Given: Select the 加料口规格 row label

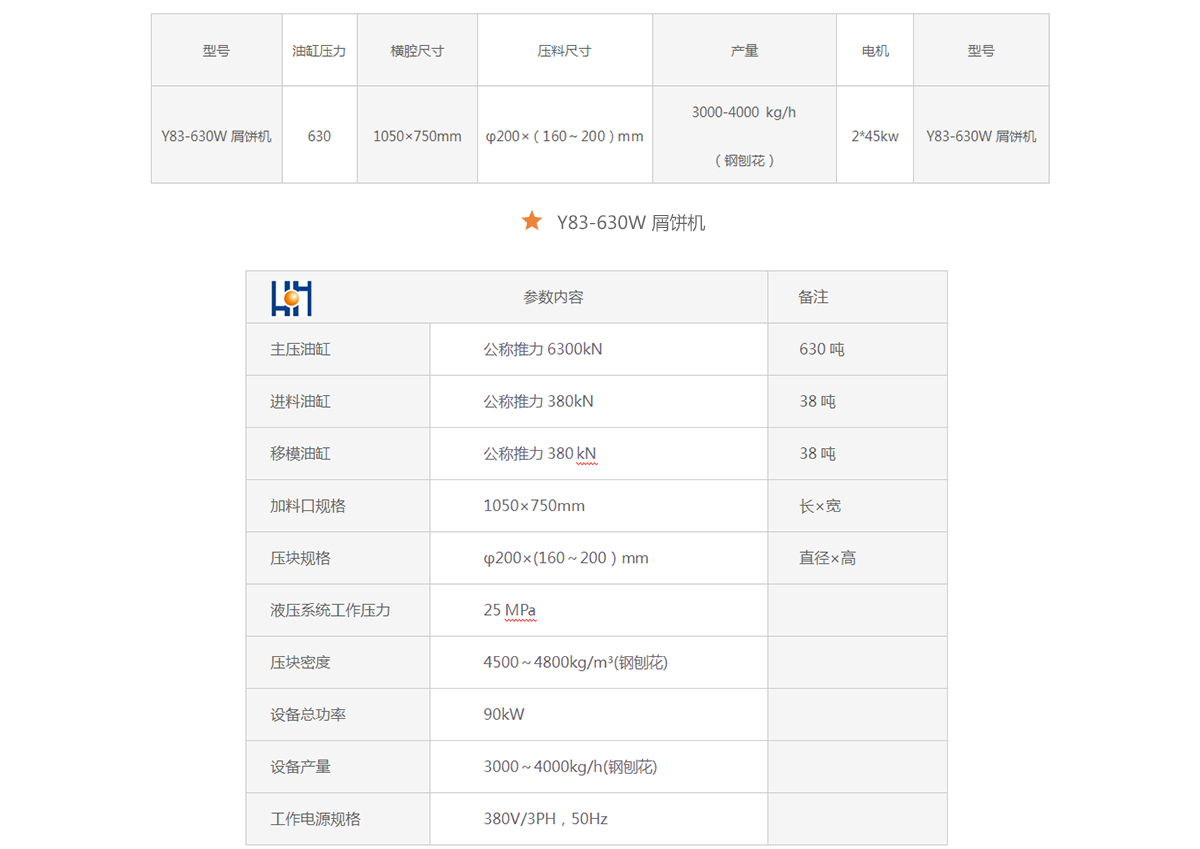Looking at the screenshot, I should coord(308,506).
